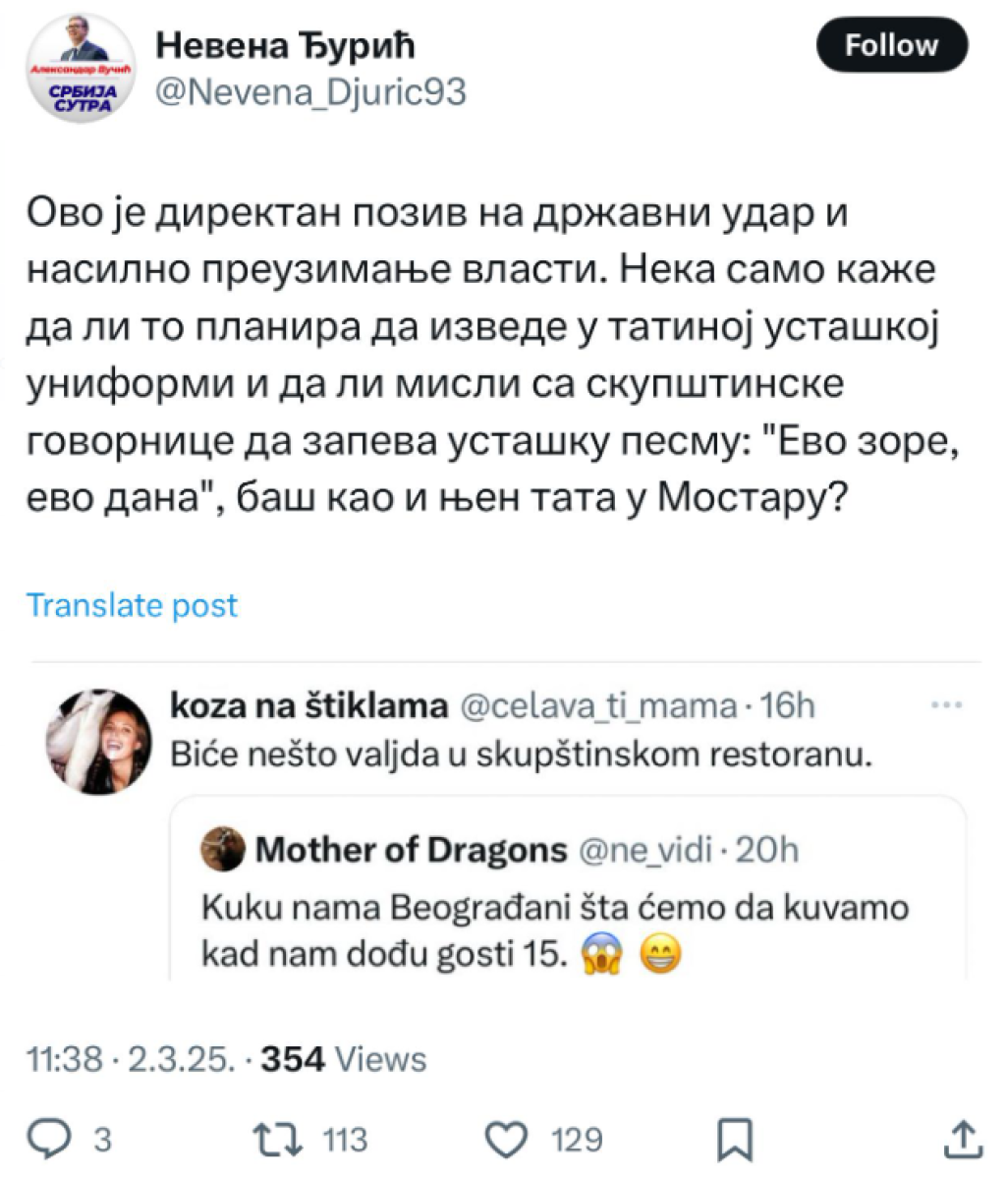Bookmark this post
1008x1179 pixels.
point(734,1140)
